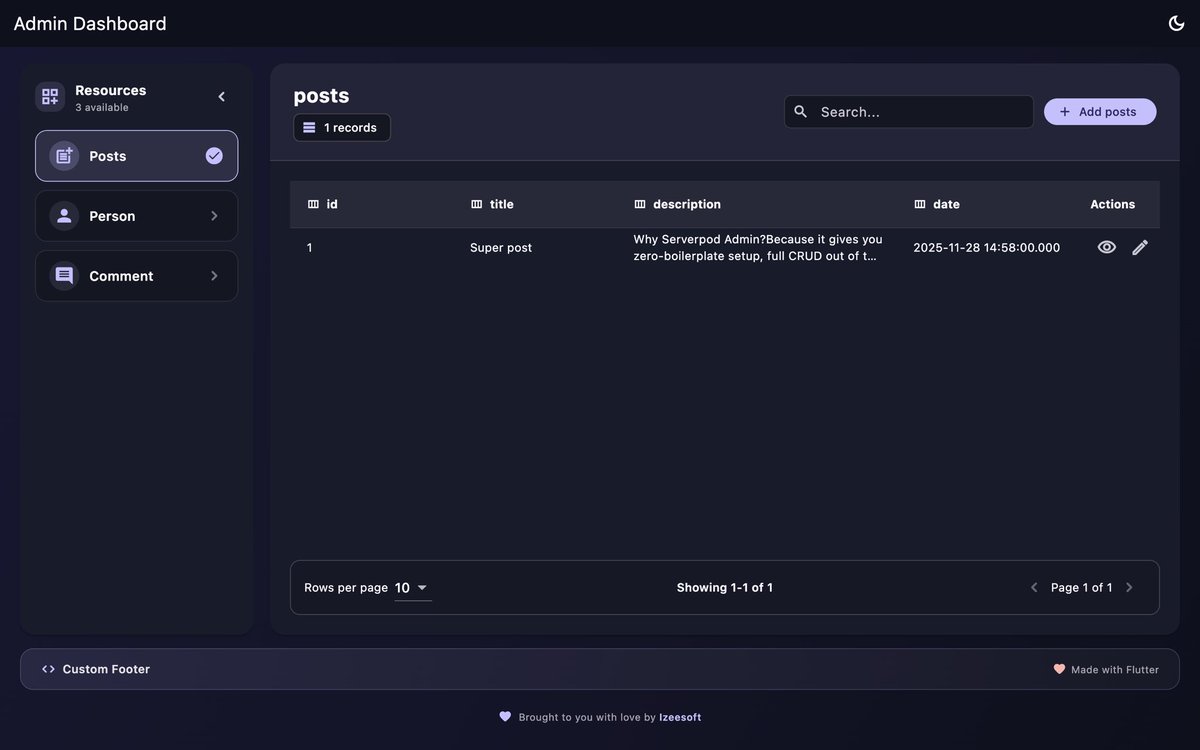View Super post with eye icon
The height and width of the screenshot is (750, 1200).
[x=1107, y=247]
